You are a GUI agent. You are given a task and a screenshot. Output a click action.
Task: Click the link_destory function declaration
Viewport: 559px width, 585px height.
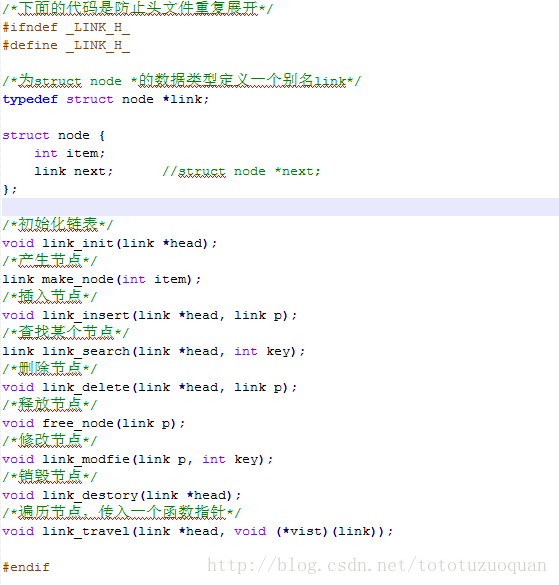122,495
